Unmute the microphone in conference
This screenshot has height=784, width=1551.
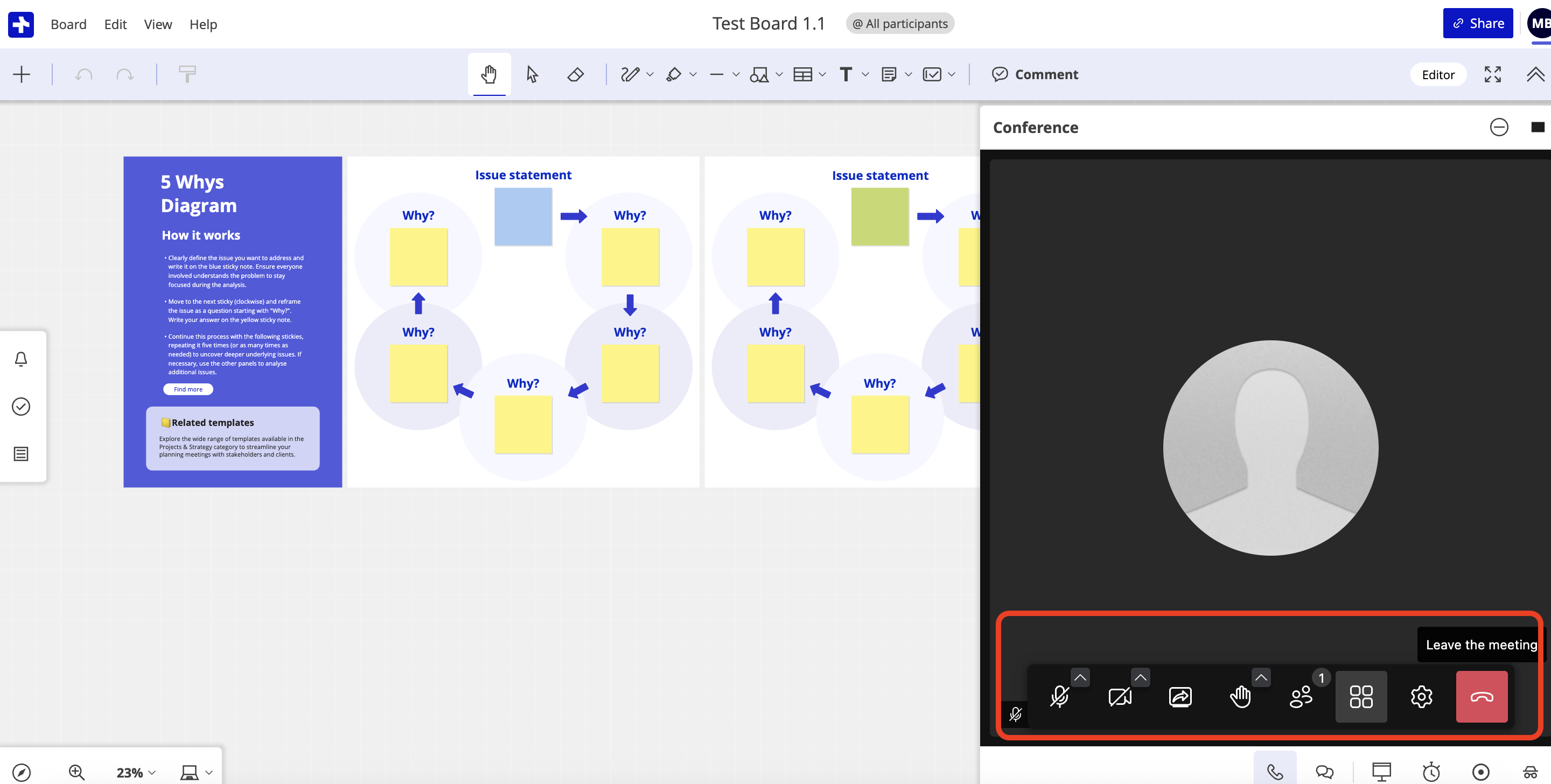[1059, 697]
